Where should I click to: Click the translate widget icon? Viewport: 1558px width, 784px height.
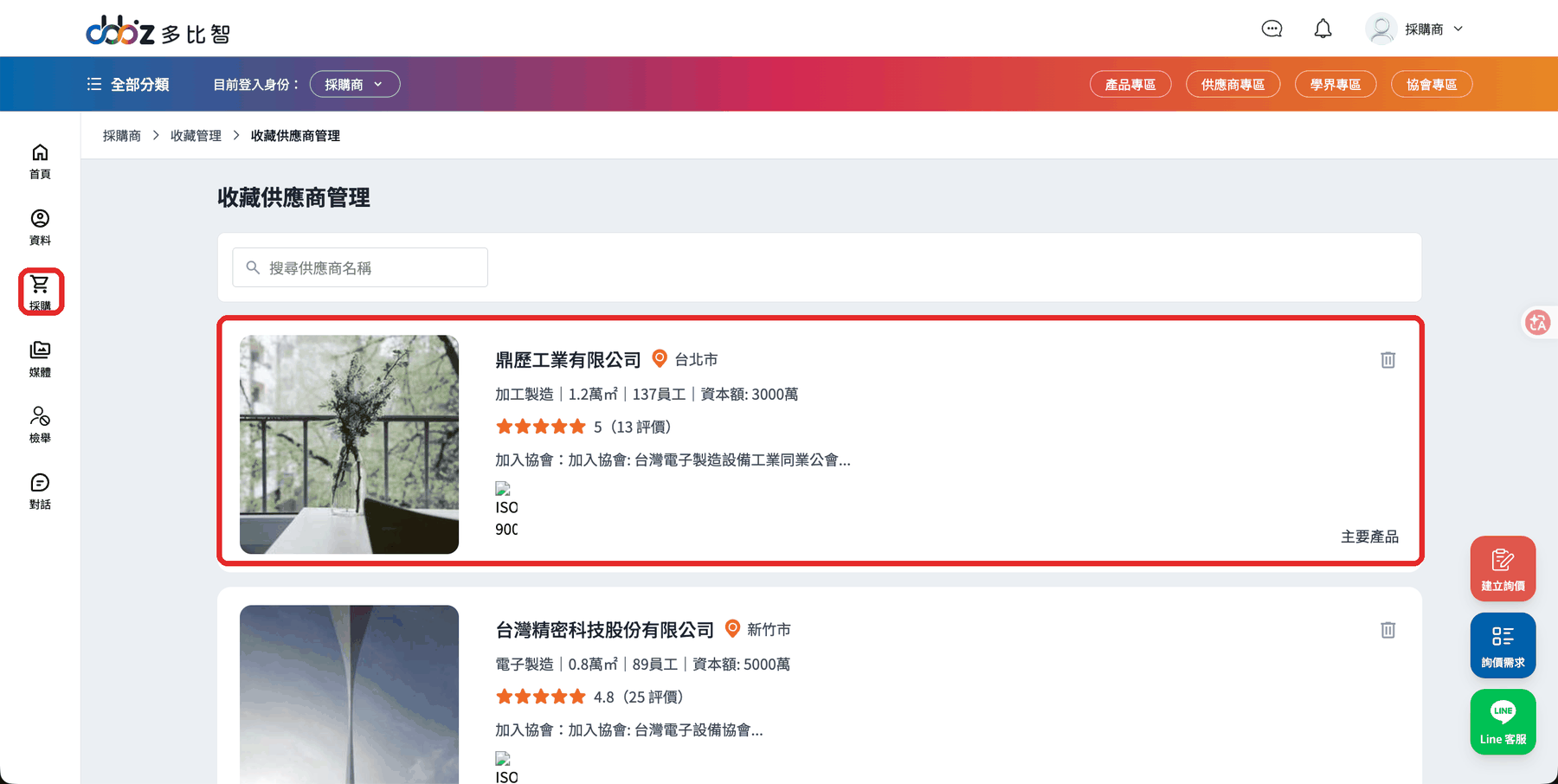pyautogui.click(x=1537, y=323)
